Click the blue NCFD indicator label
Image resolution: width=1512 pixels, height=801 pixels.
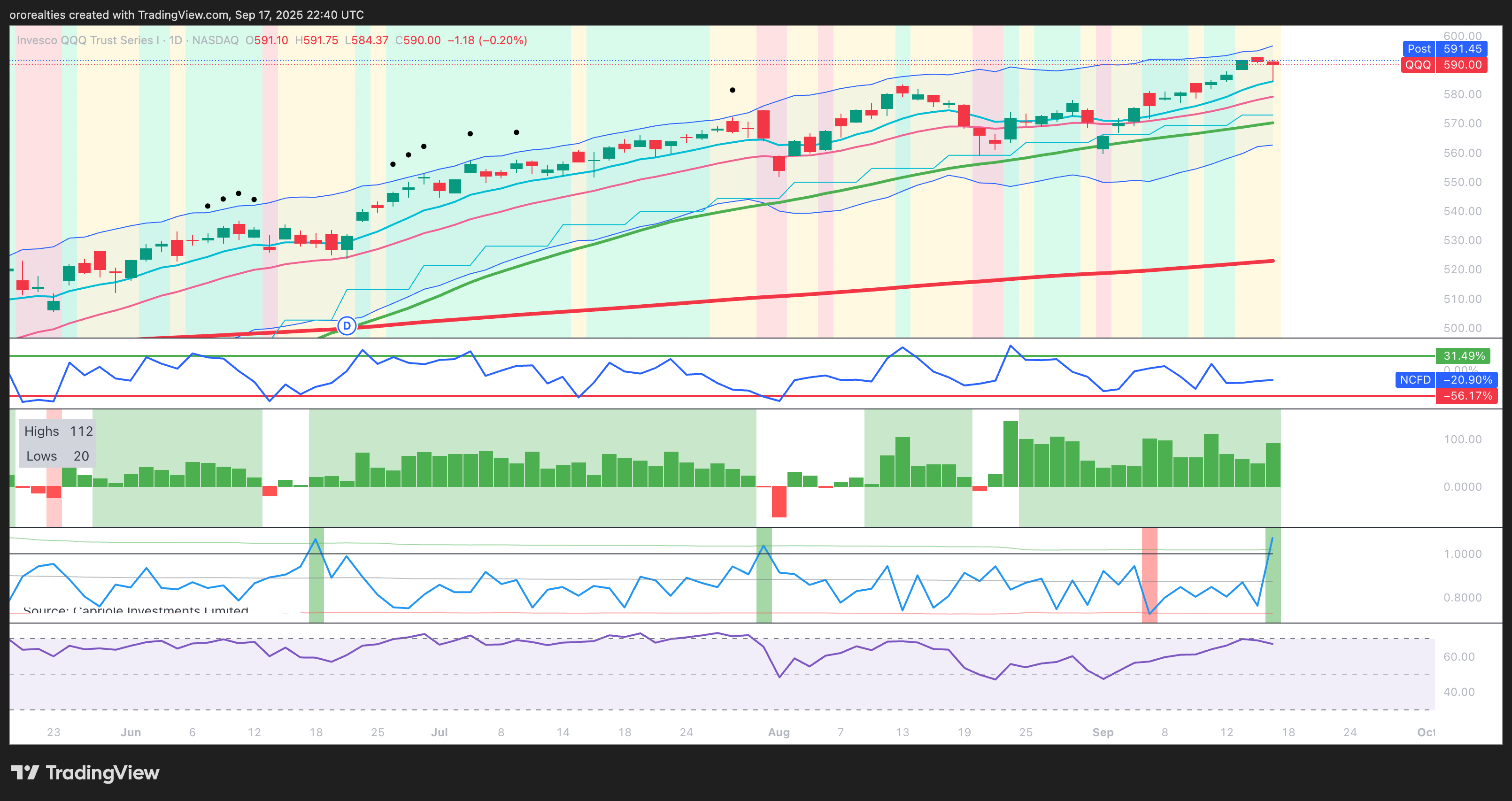pyautogui.click(x=1414, y=380)
